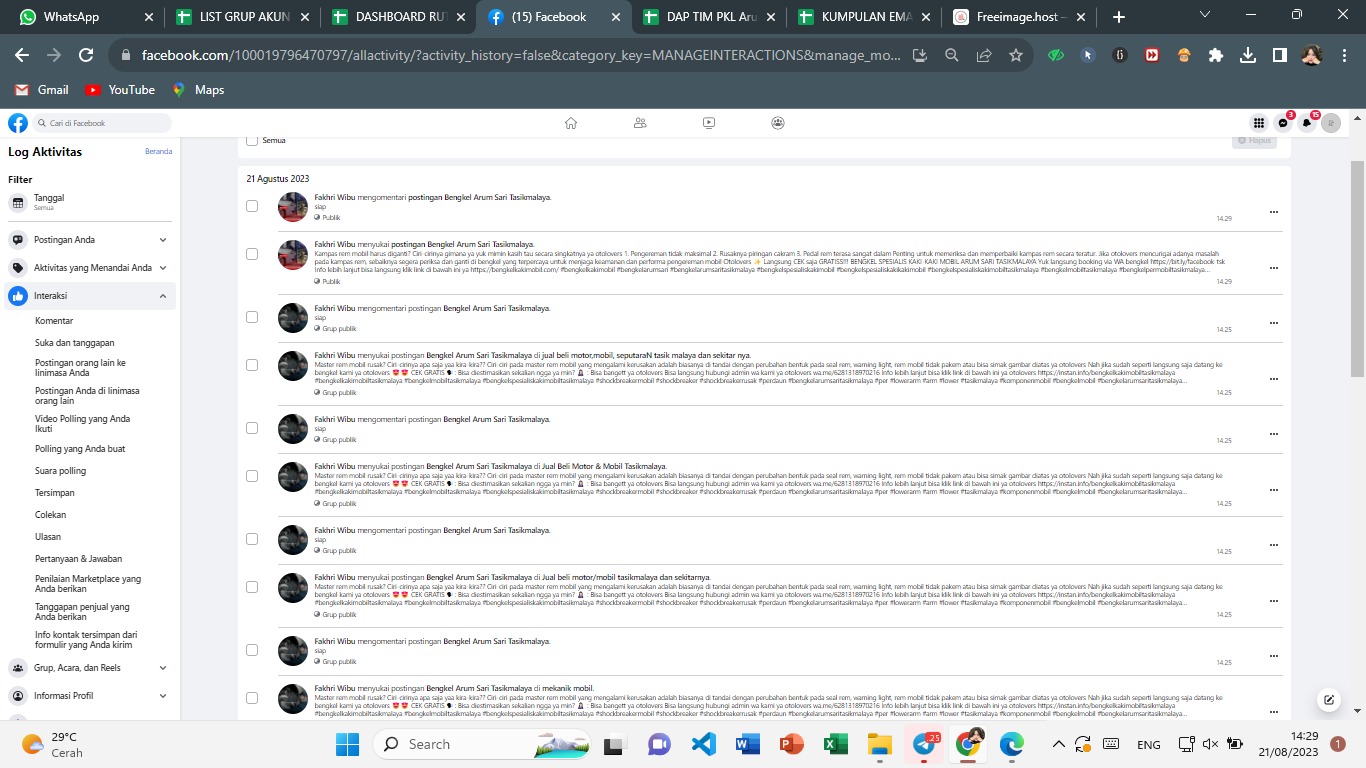Open the Friends icon in top navigation

tap(640, 123)
